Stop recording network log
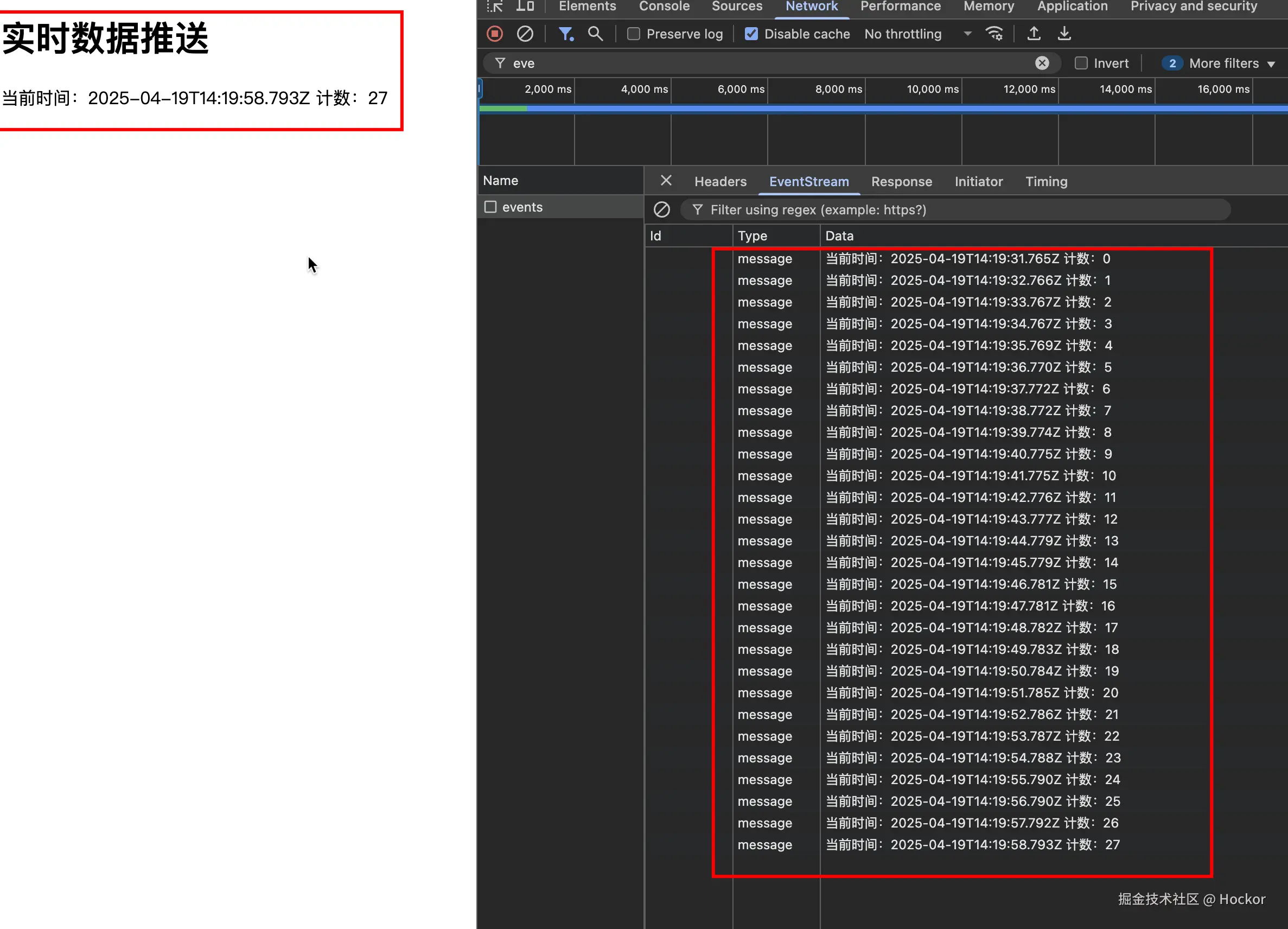 click(x=495, y=34)
